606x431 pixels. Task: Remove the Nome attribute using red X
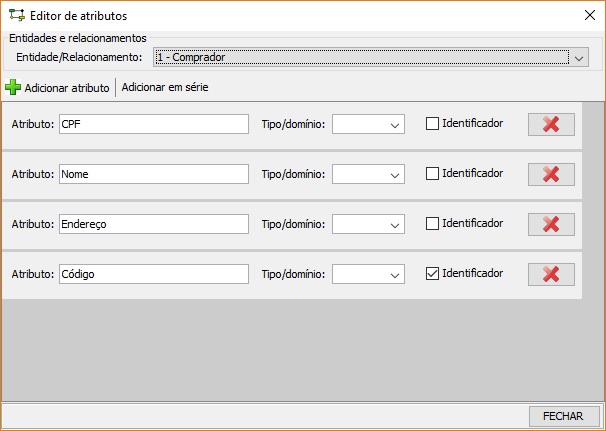pyautogui.click(x=551, y=174)
